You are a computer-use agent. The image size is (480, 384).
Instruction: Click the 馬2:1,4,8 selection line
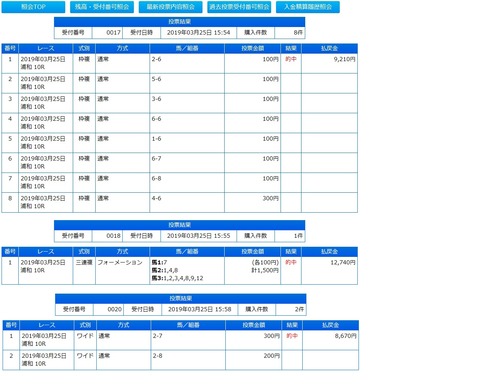(165, 270)
